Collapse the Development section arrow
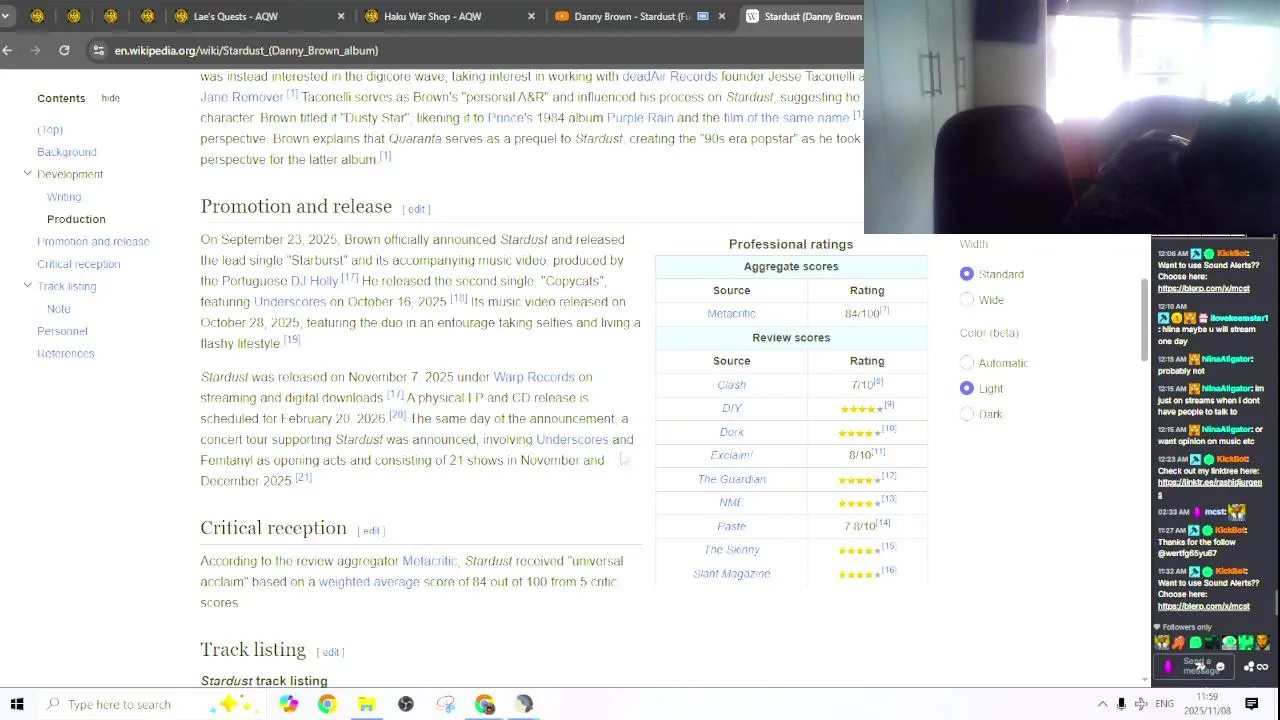Image resolution: width=1280 pixels, height=720 pixels. [x=28, y=174]
